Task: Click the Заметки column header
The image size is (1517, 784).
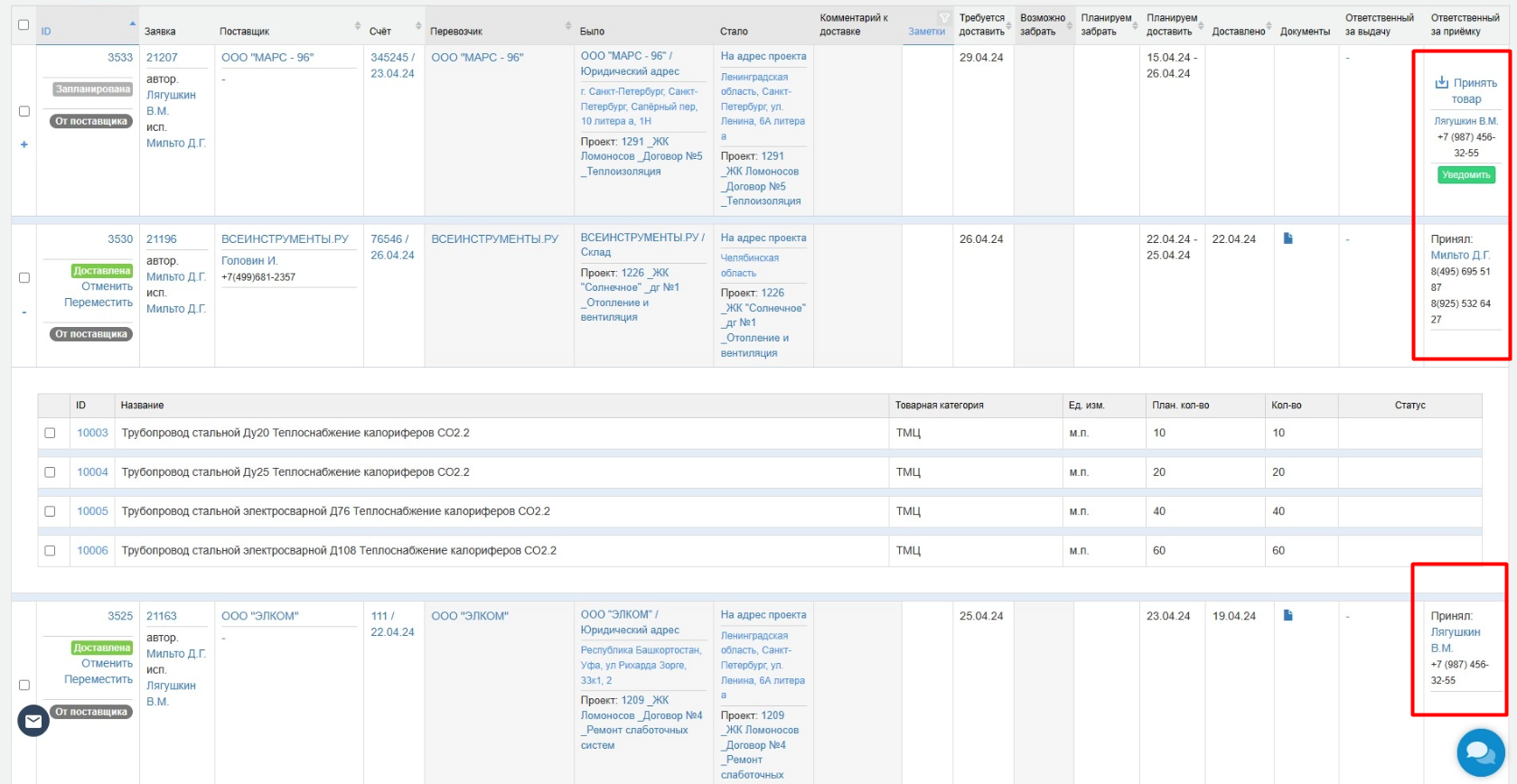Action: [926, 32]
